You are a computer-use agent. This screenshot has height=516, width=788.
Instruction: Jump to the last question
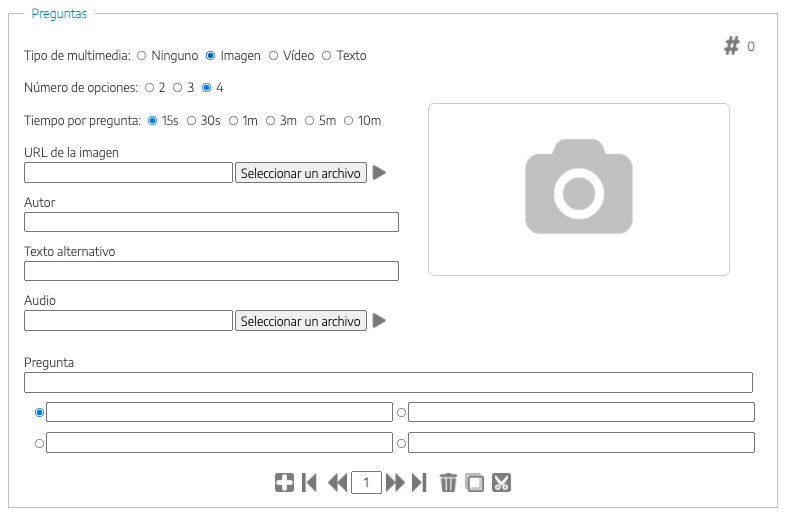[419, 483]
